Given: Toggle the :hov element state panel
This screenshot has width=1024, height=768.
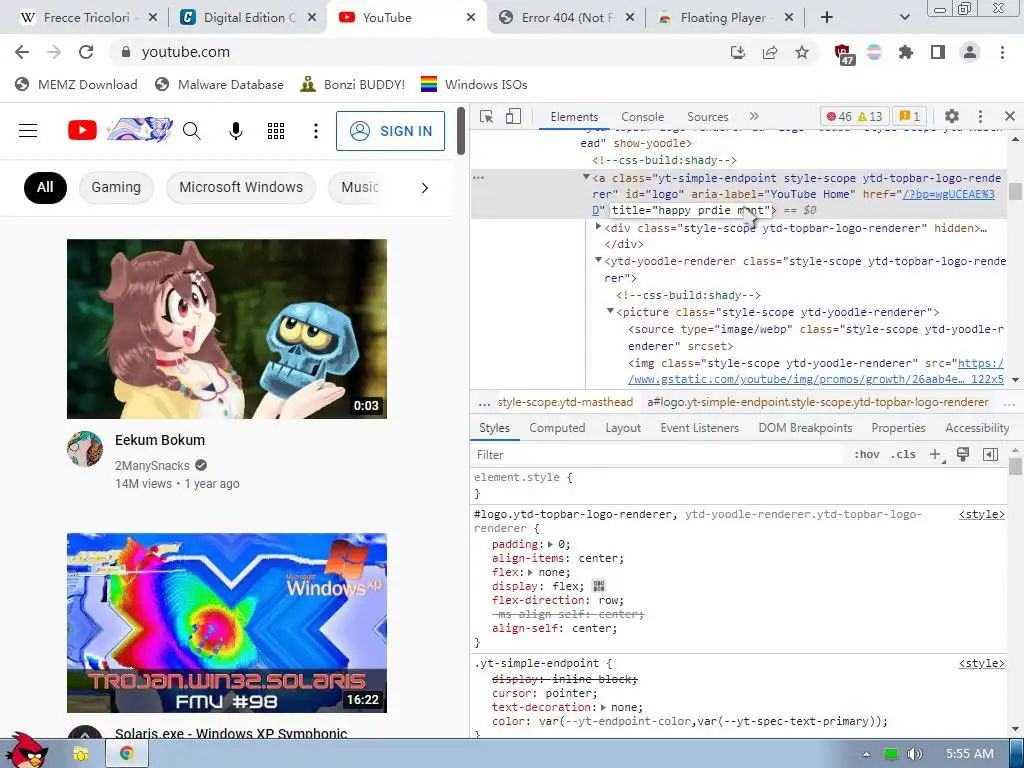Looking at the screenshot, I should tap(867, 455).
